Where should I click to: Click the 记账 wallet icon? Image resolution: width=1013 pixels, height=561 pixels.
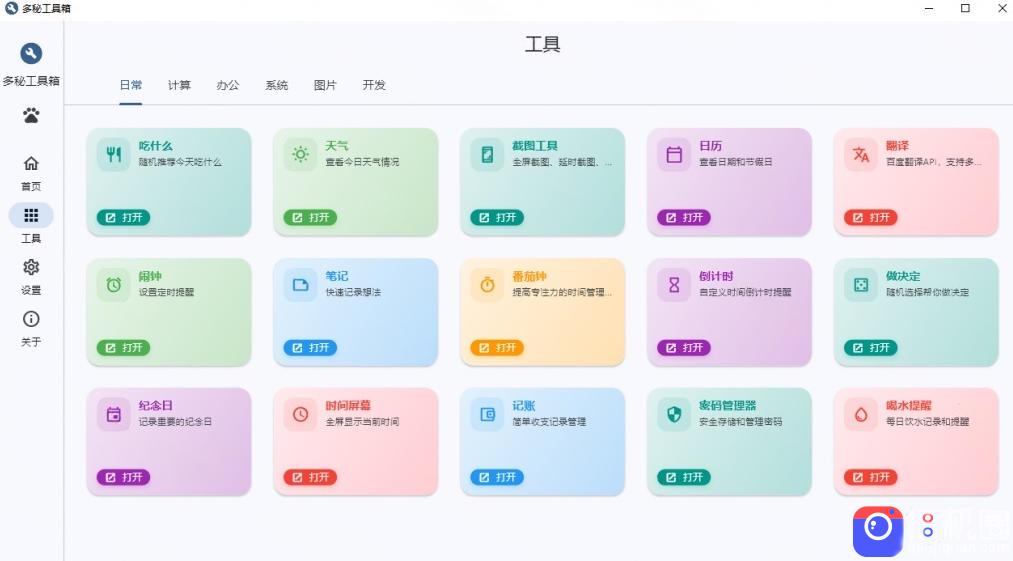pos(488,414)
